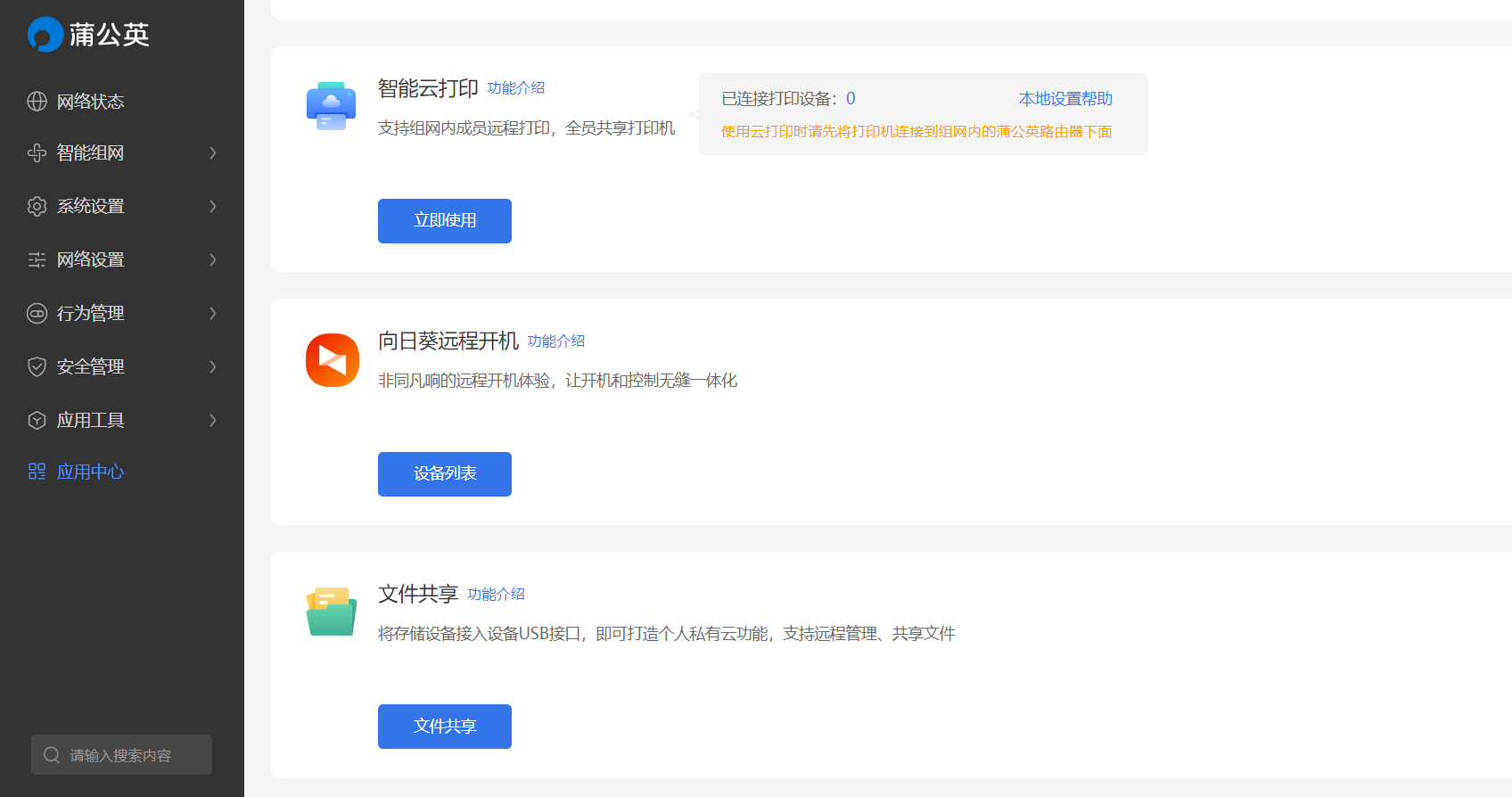Click the 已连接打印设备 count text
The width and height of the screenshot is (1512, 797).
pos(789,99)
